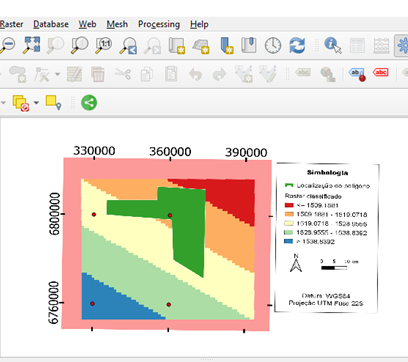408x362 pixels.
Task: Click the Layer Diagram Options icon
Action: (x=328, y=74)
